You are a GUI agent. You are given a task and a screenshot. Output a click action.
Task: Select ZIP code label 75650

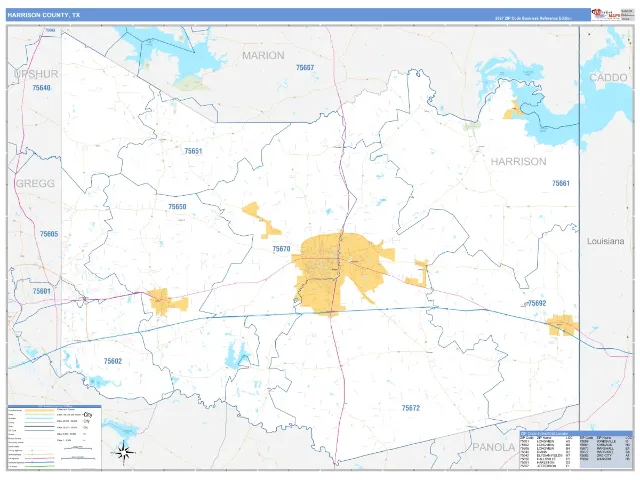[x=177, y=207]
